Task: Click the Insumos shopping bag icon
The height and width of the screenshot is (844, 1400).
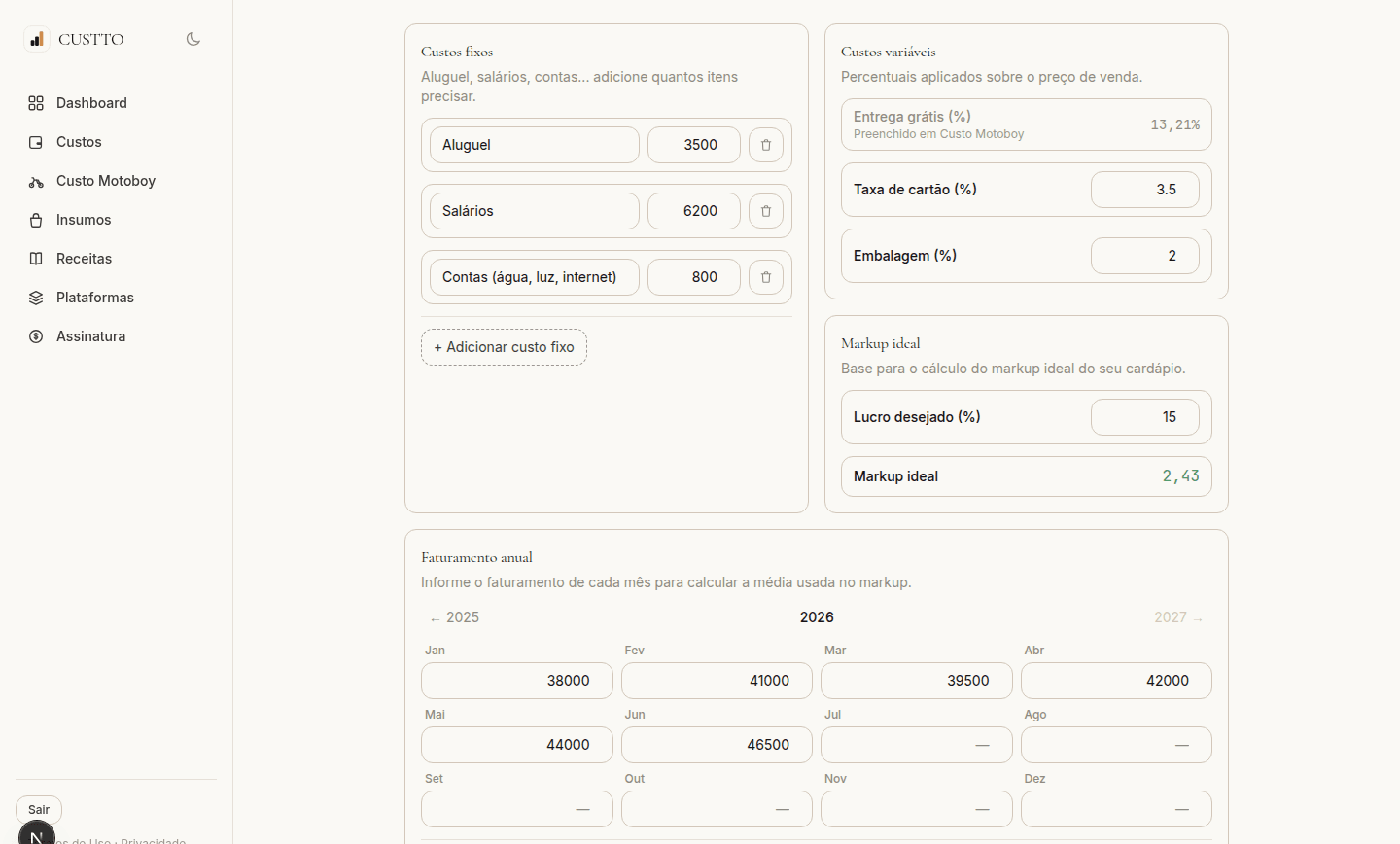Action: tap(36, 220)
